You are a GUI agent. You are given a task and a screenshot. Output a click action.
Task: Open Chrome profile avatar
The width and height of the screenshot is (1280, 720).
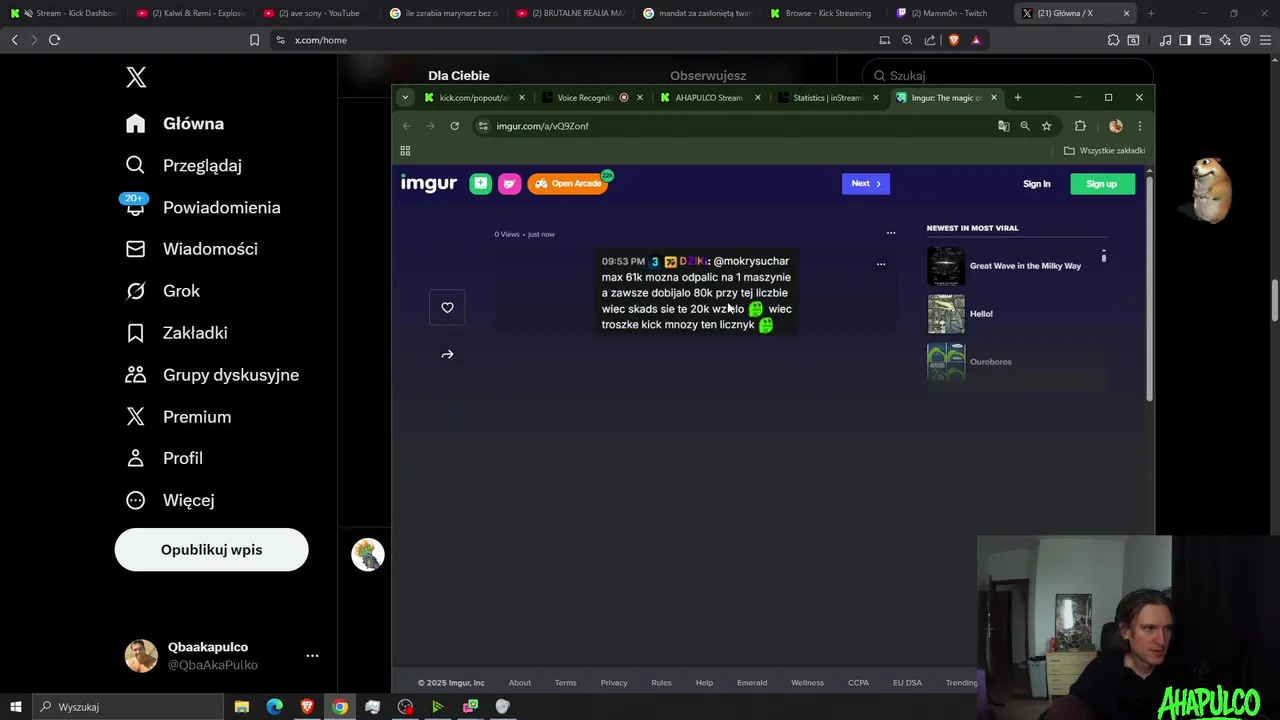pyautogui.click(x=1116, y=126)
